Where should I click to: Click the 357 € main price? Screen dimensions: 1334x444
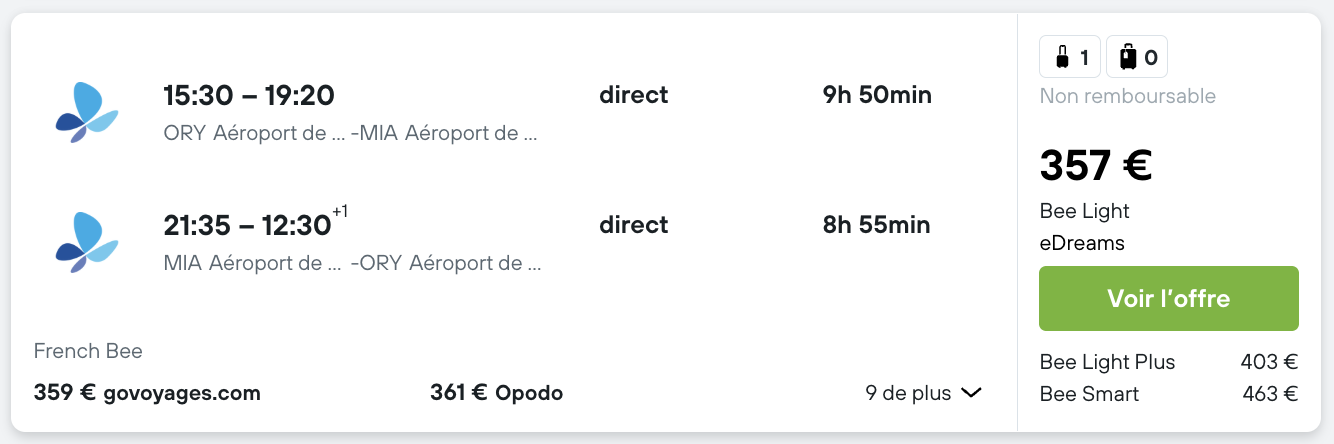[x=1096, y=166]
